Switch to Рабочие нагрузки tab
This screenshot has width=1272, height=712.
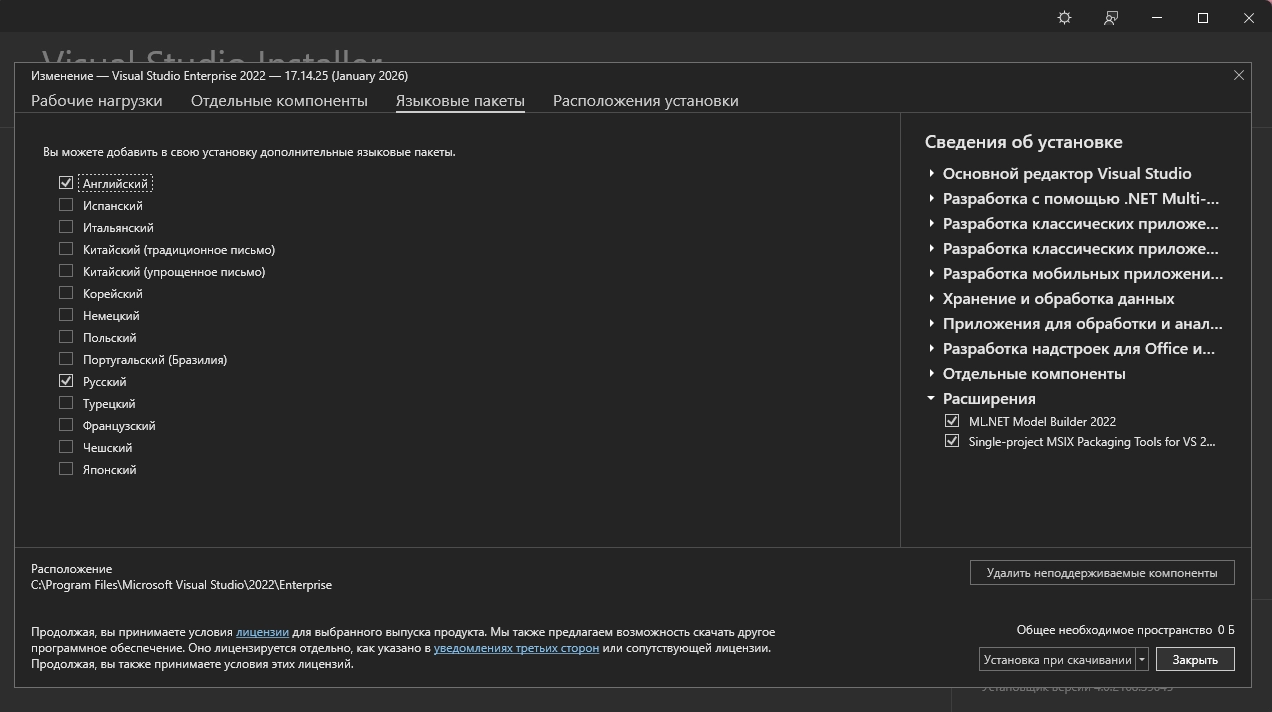point(96,101)
